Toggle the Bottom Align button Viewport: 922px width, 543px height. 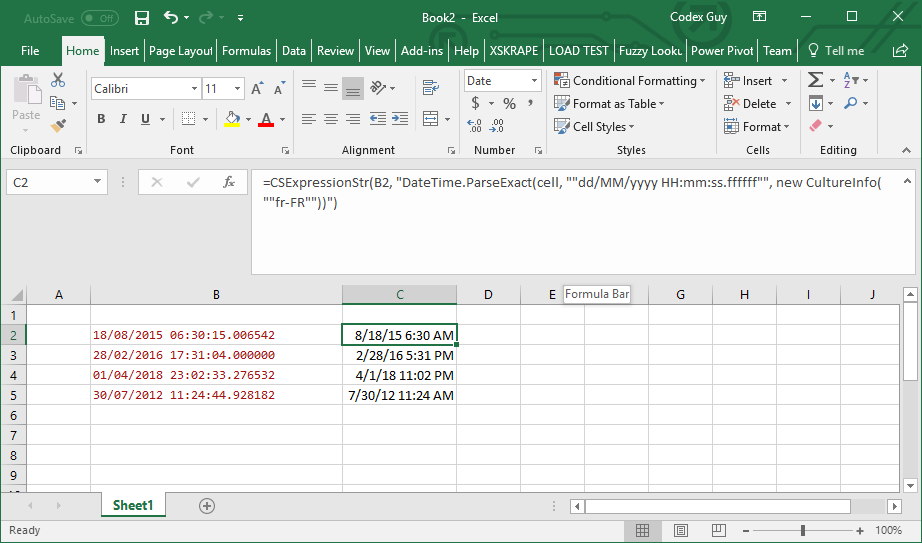click(353, 88)
